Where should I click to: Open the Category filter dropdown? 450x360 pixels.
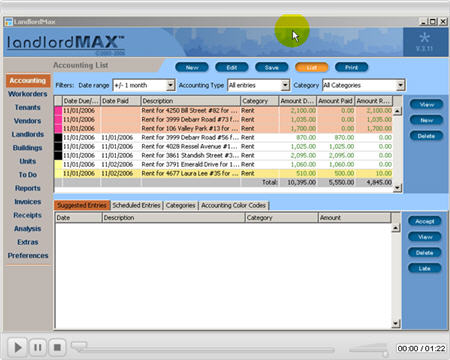(400, 85)
